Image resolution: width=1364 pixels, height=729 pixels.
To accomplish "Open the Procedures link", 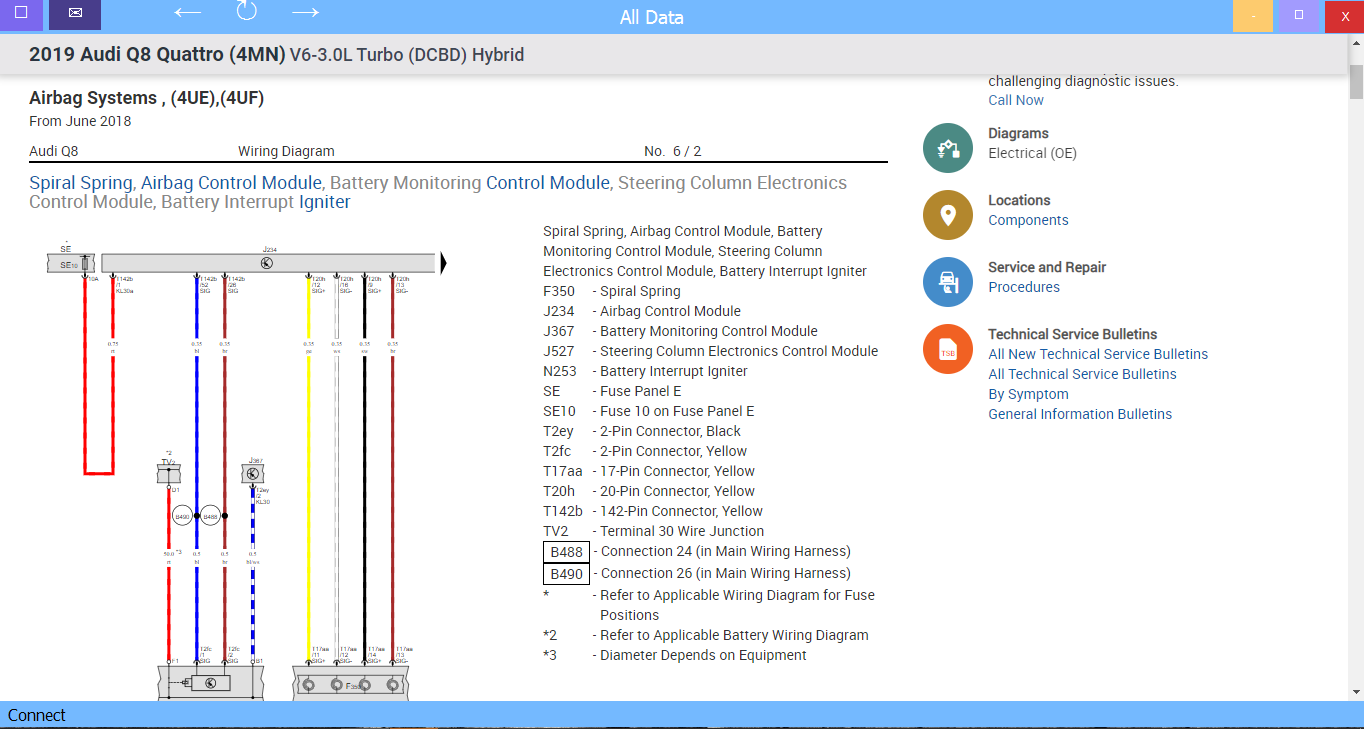I will [x=1024, y=287].
